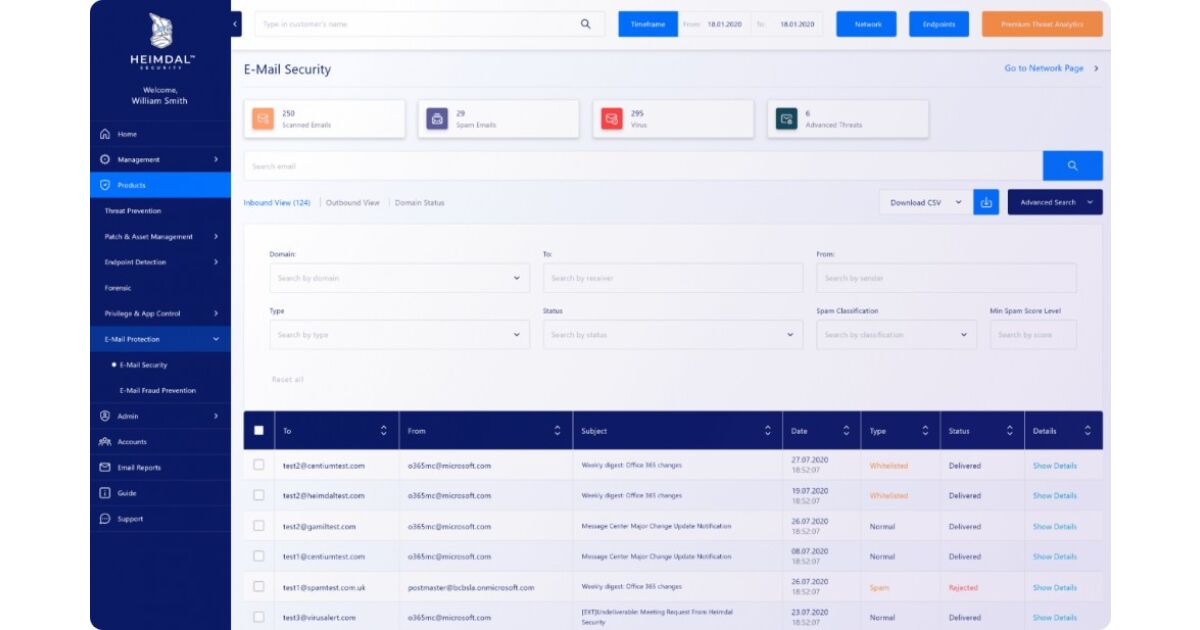Image resolution: width=1200 pixels, height=630 pixels.
Task: Open the Download CSV dropdown
Action: [x=925, y=202]
